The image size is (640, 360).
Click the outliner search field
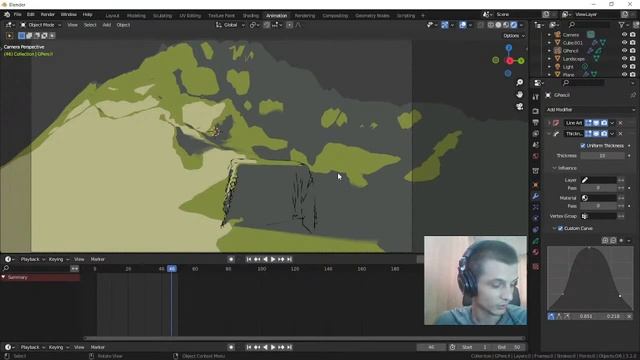590,25
